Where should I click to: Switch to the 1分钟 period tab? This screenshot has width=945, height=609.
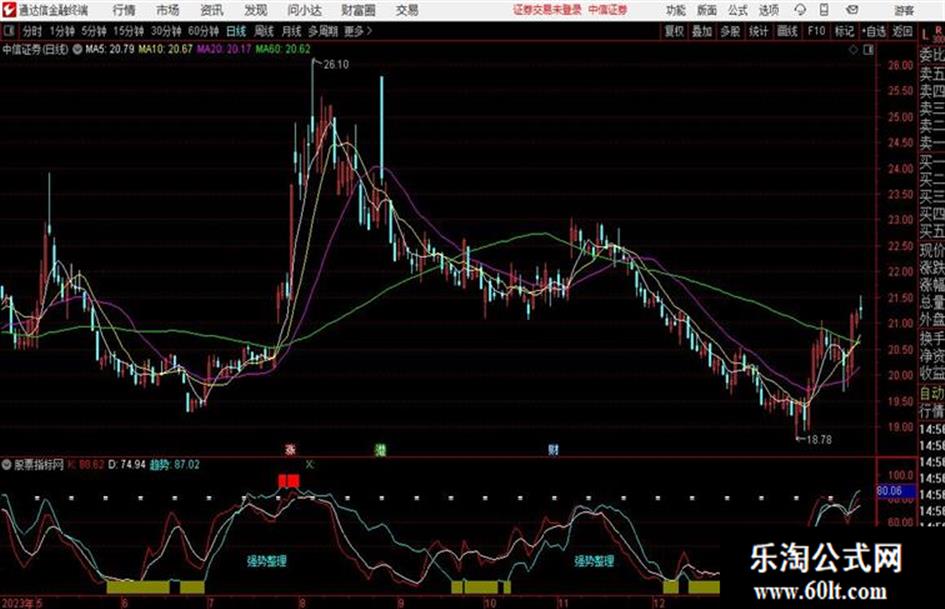(x=61, y=31)
